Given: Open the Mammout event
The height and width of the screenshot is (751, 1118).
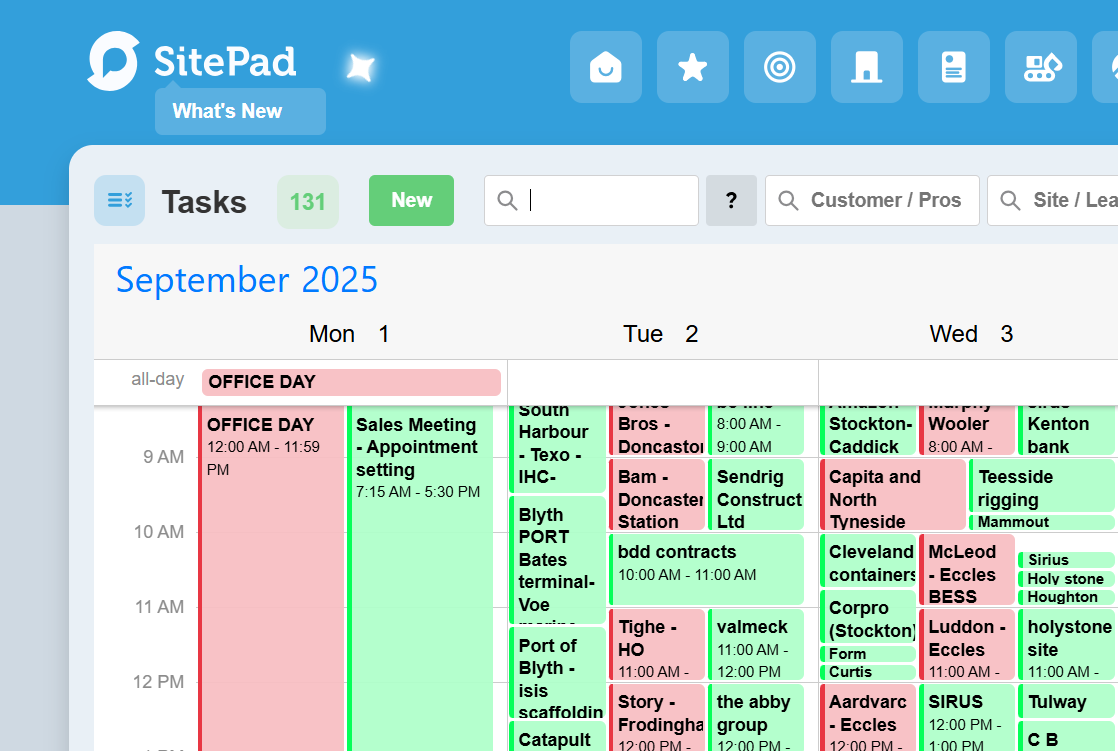Looking at the screenshot, I should pyautogui.click(x=1042, y=522).
